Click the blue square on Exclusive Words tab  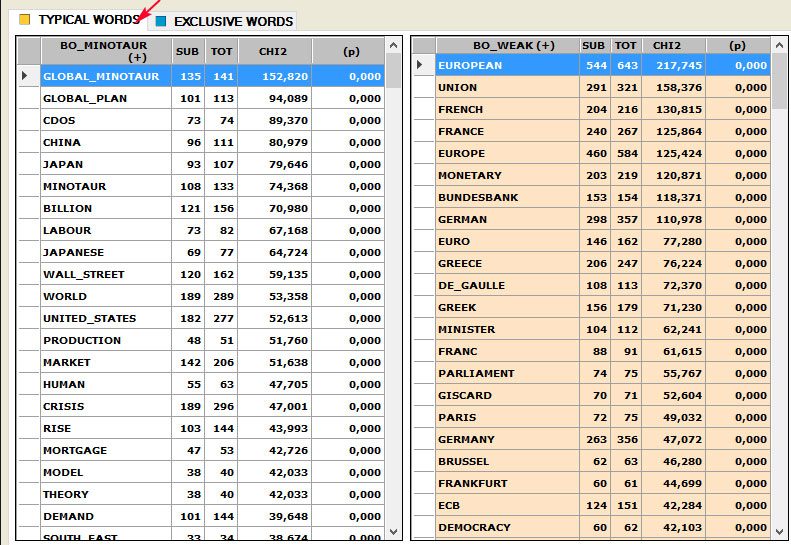tap(161, 21)
